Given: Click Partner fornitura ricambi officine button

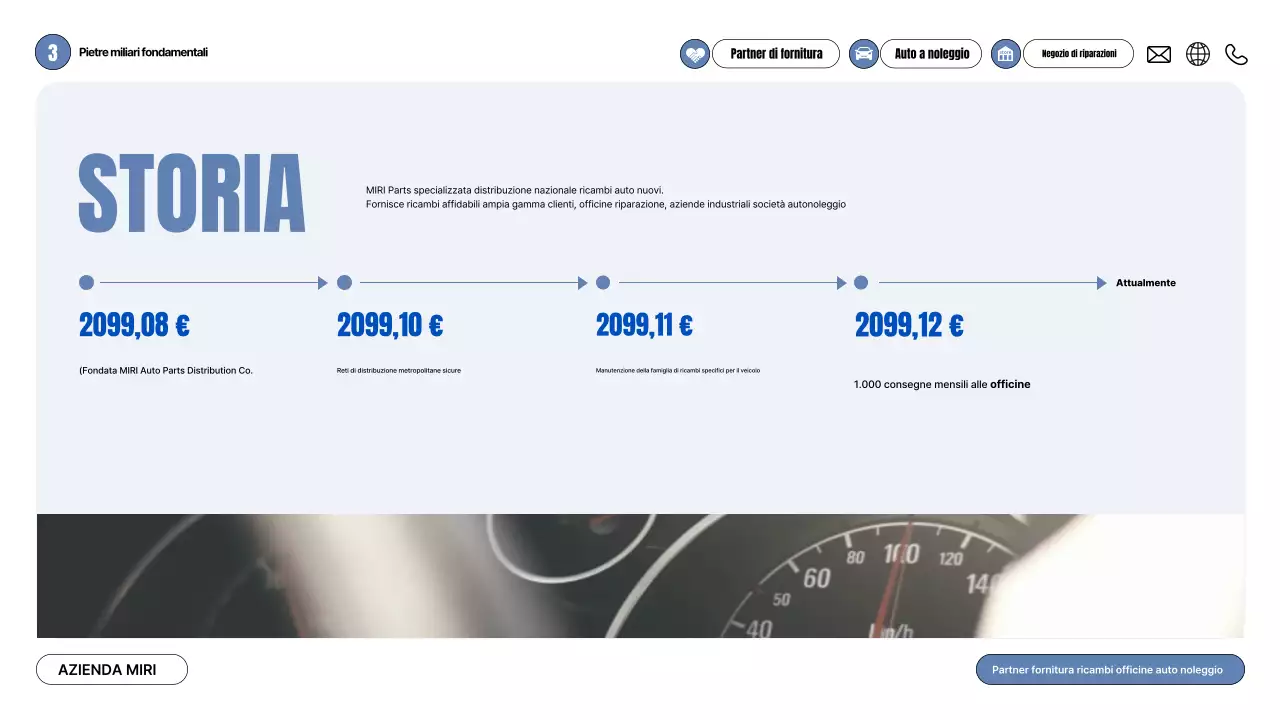Looking at the screenshot, I should point(1110,669).
